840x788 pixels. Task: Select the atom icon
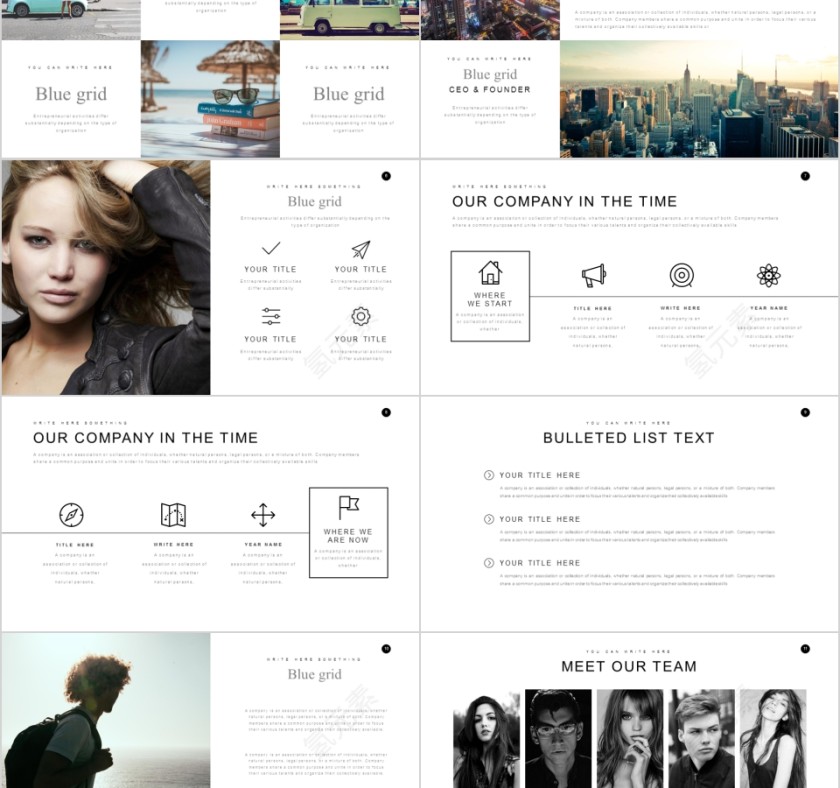point(768,275)
